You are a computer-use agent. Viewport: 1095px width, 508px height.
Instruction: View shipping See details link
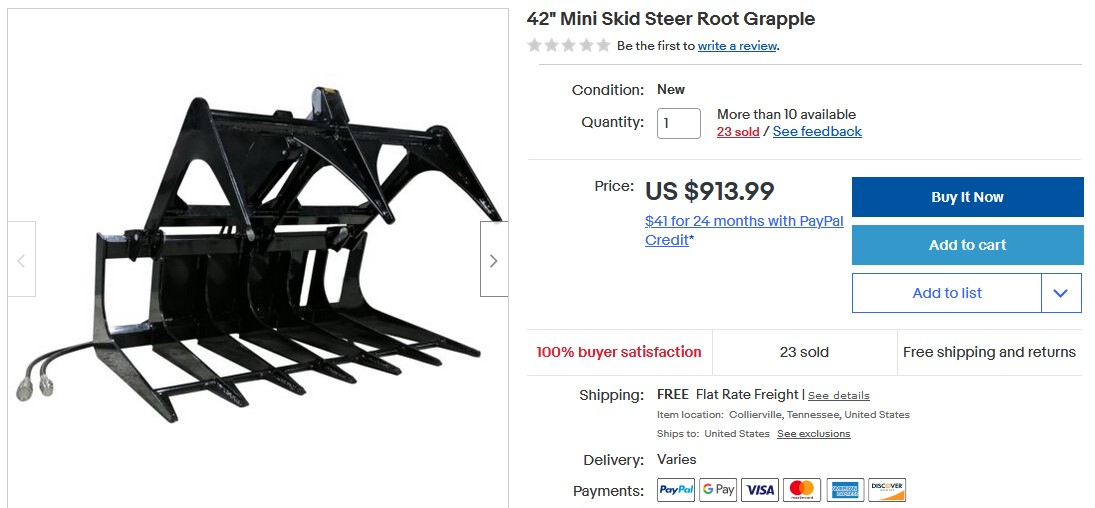click(x=839, y=395)
